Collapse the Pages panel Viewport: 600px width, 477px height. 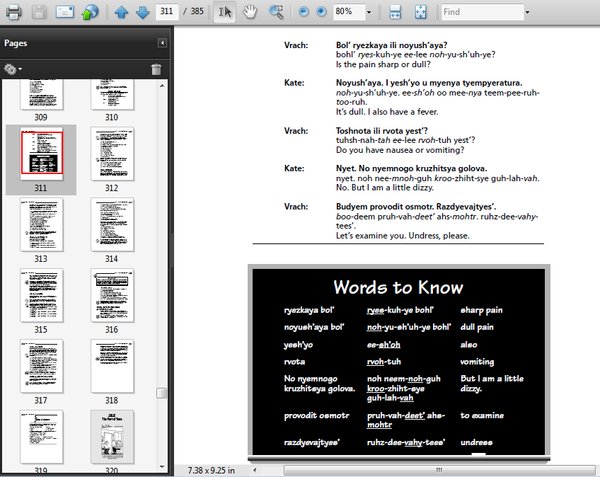pos(162,43)
